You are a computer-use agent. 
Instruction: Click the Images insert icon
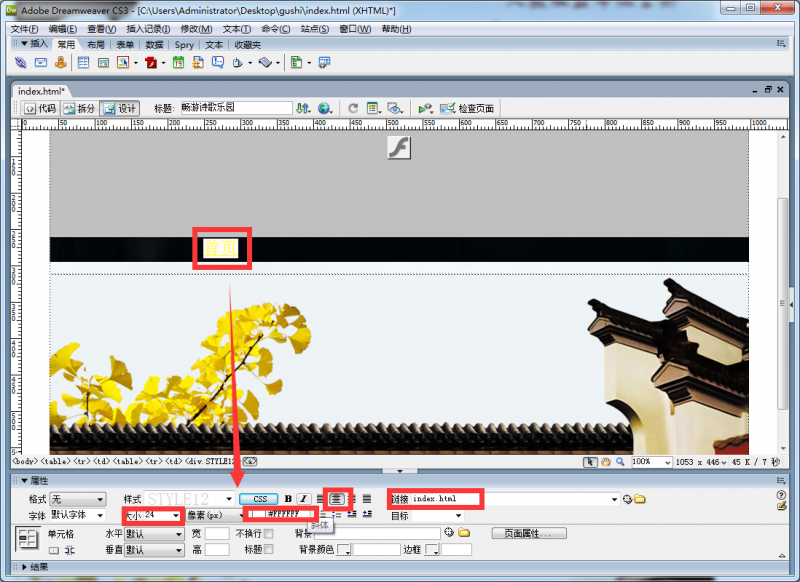click(x=123, y=63)
